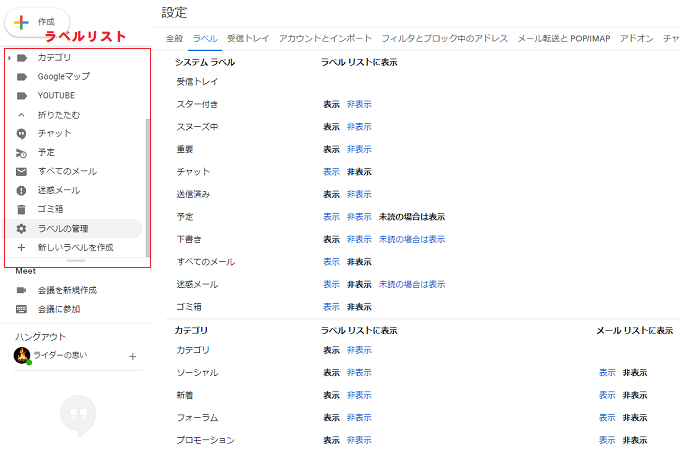Hide the スター付き label via 非表示
This screenshot has height=449, width=680.
click(359, 104)
